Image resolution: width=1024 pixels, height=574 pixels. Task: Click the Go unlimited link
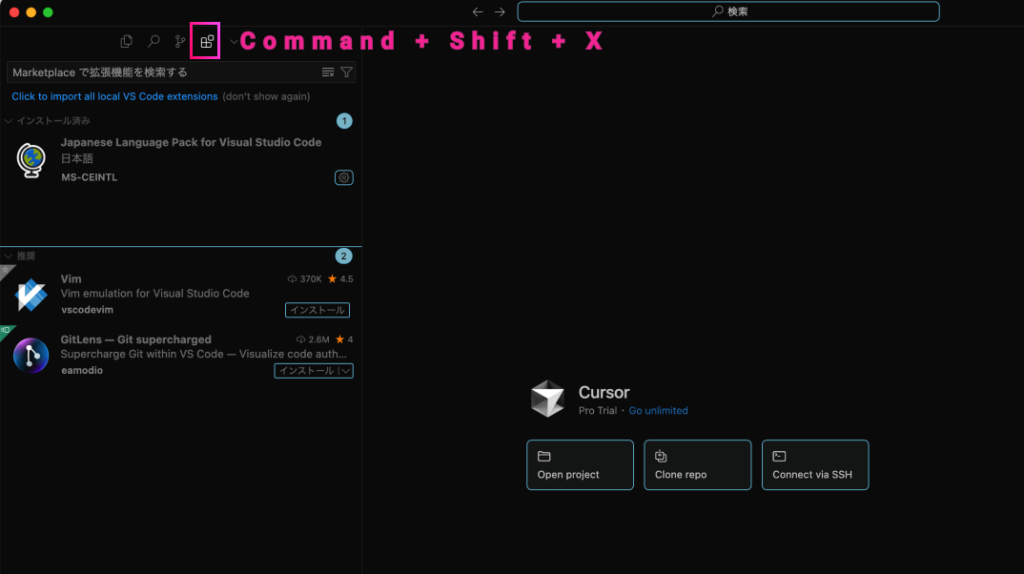pos(658,411)
